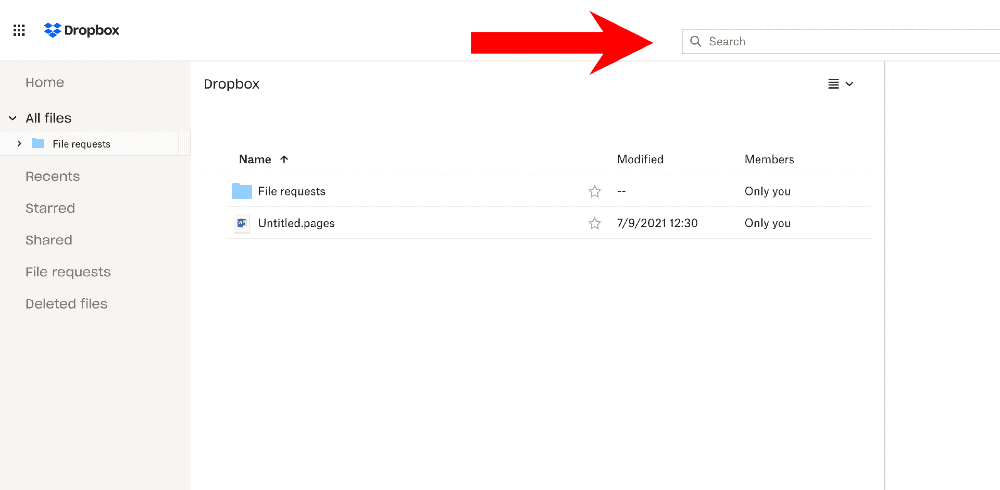This screenshot has height=490, width=1000.
Task: Open the Untitled.pages file
Action: coord(296,223)
